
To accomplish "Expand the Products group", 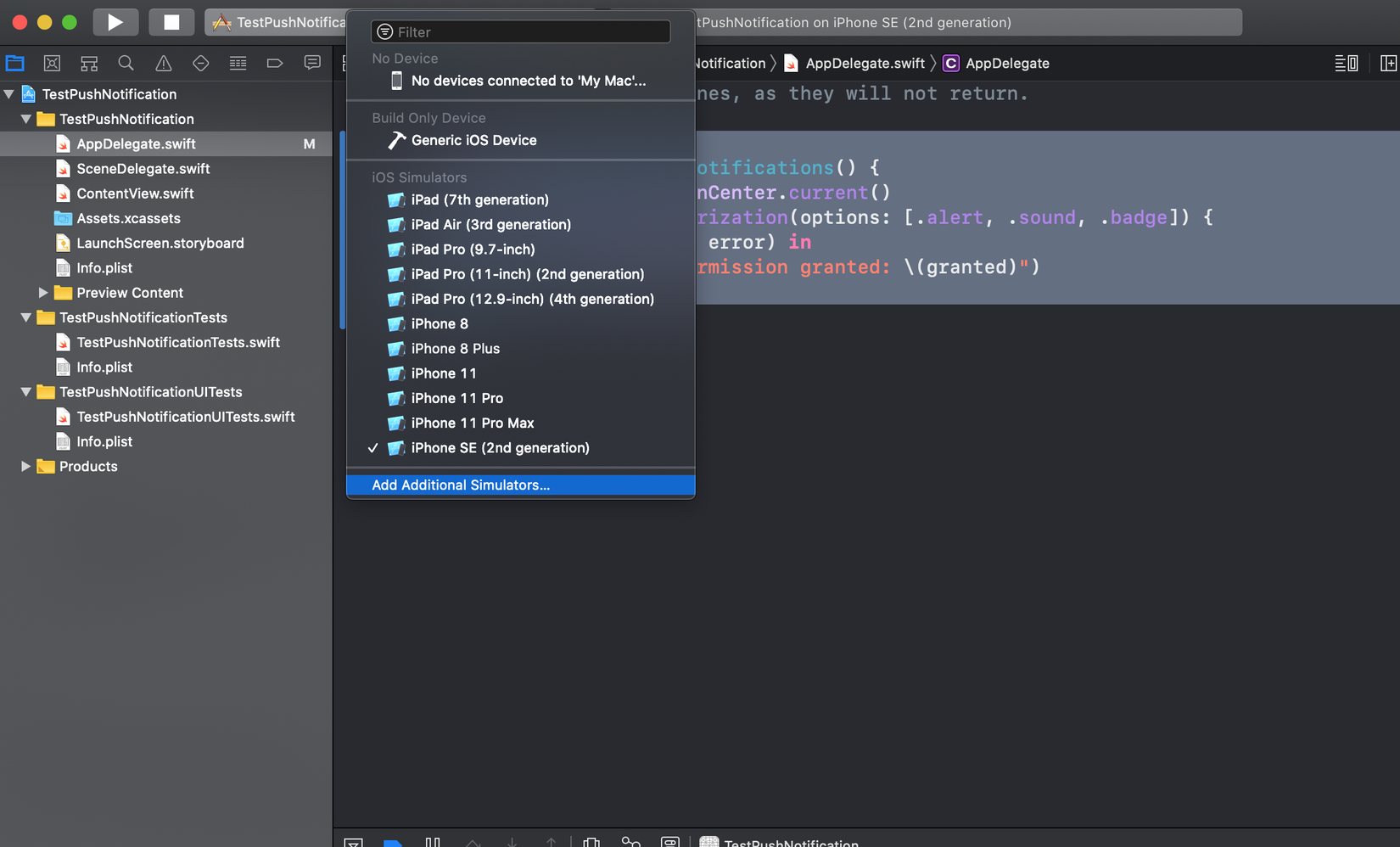I will 25,466.
